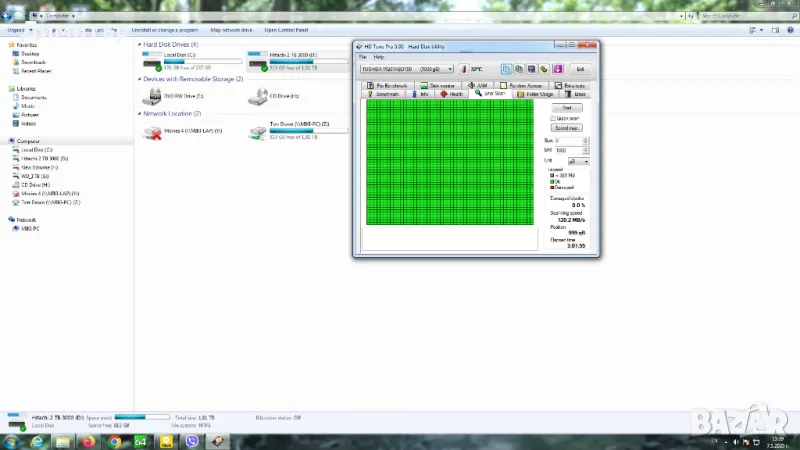Open the Help menu in HD Tune
The width and height of the screenshot is (800, 450).
click(x=379, y=57)
